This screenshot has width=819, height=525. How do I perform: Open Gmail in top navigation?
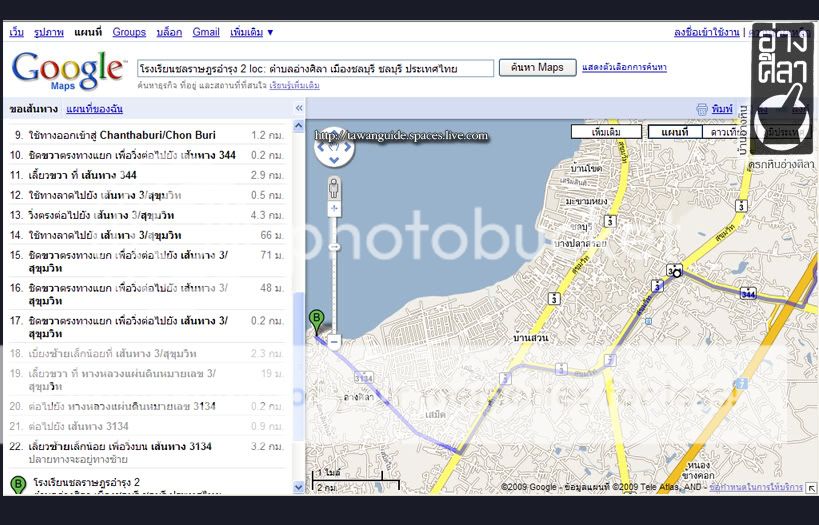pyautogui.click(x=206, y=32)
